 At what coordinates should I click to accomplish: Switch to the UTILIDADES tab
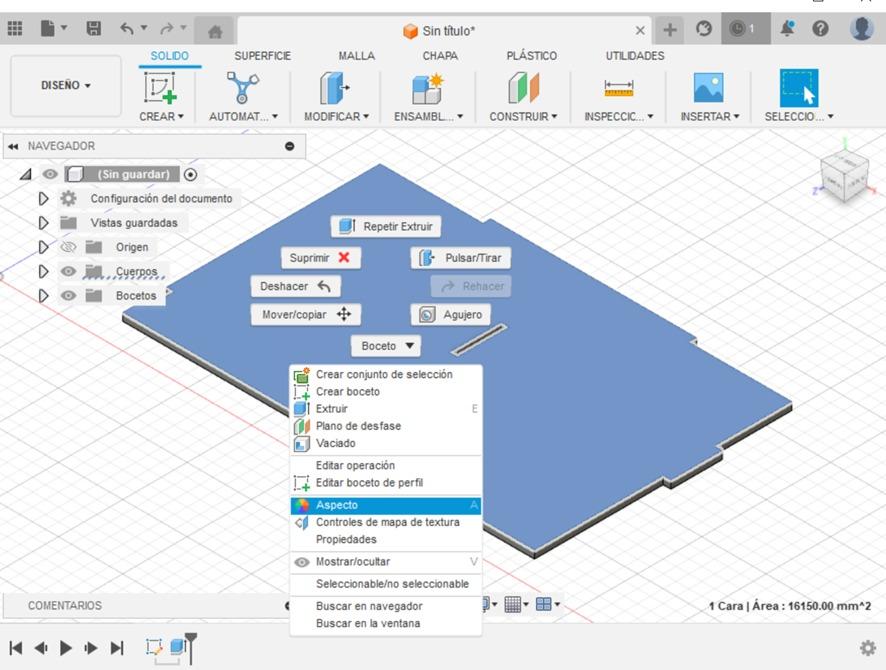click(635, 56)
